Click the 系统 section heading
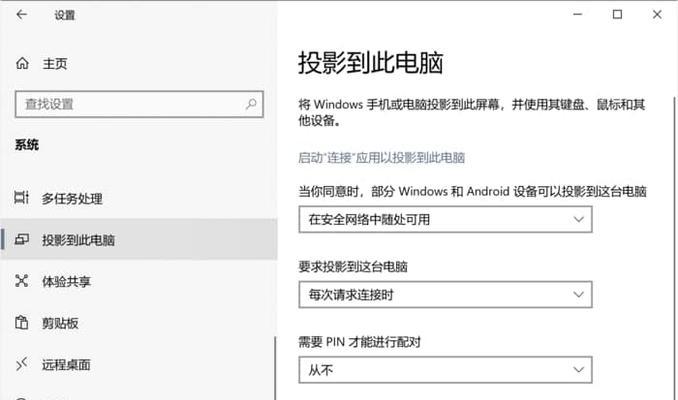The image size is (678, 400). coord(27,144)
